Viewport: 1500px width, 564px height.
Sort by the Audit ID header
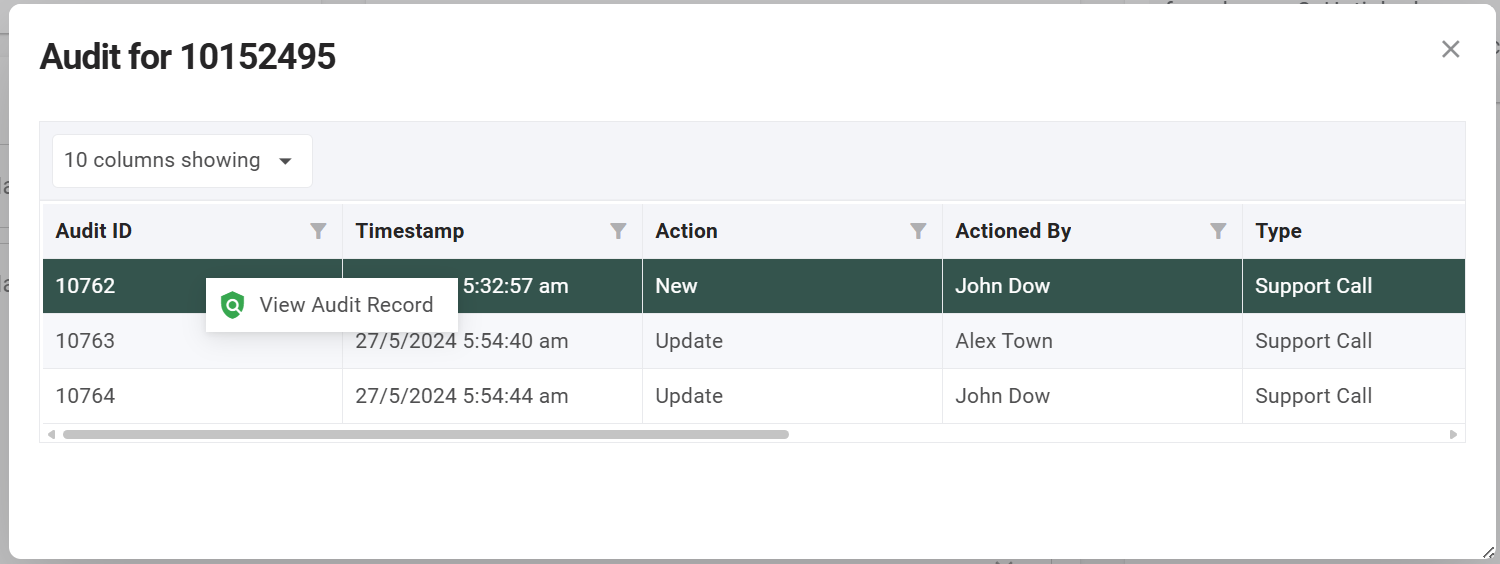pos(94,231)
